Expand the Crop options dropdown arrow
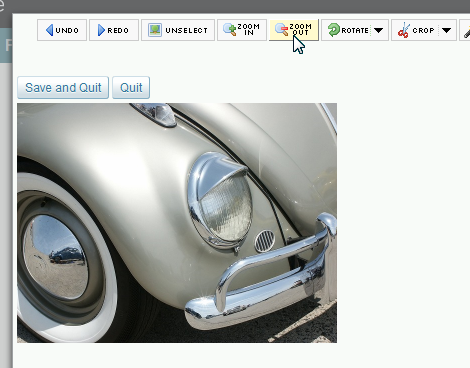The width and height of the screenshot is (470, 368). 446,30
